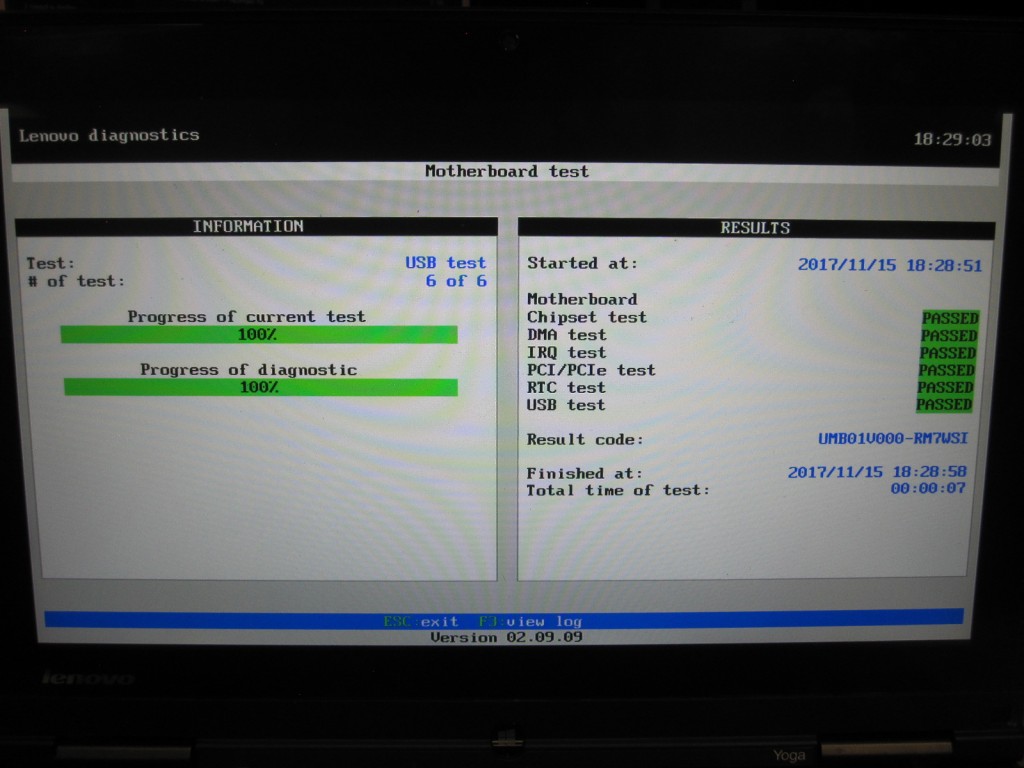Click total time value 00:00:07
This screenshot has width=1024, height=768.
(x=927, y=488)
